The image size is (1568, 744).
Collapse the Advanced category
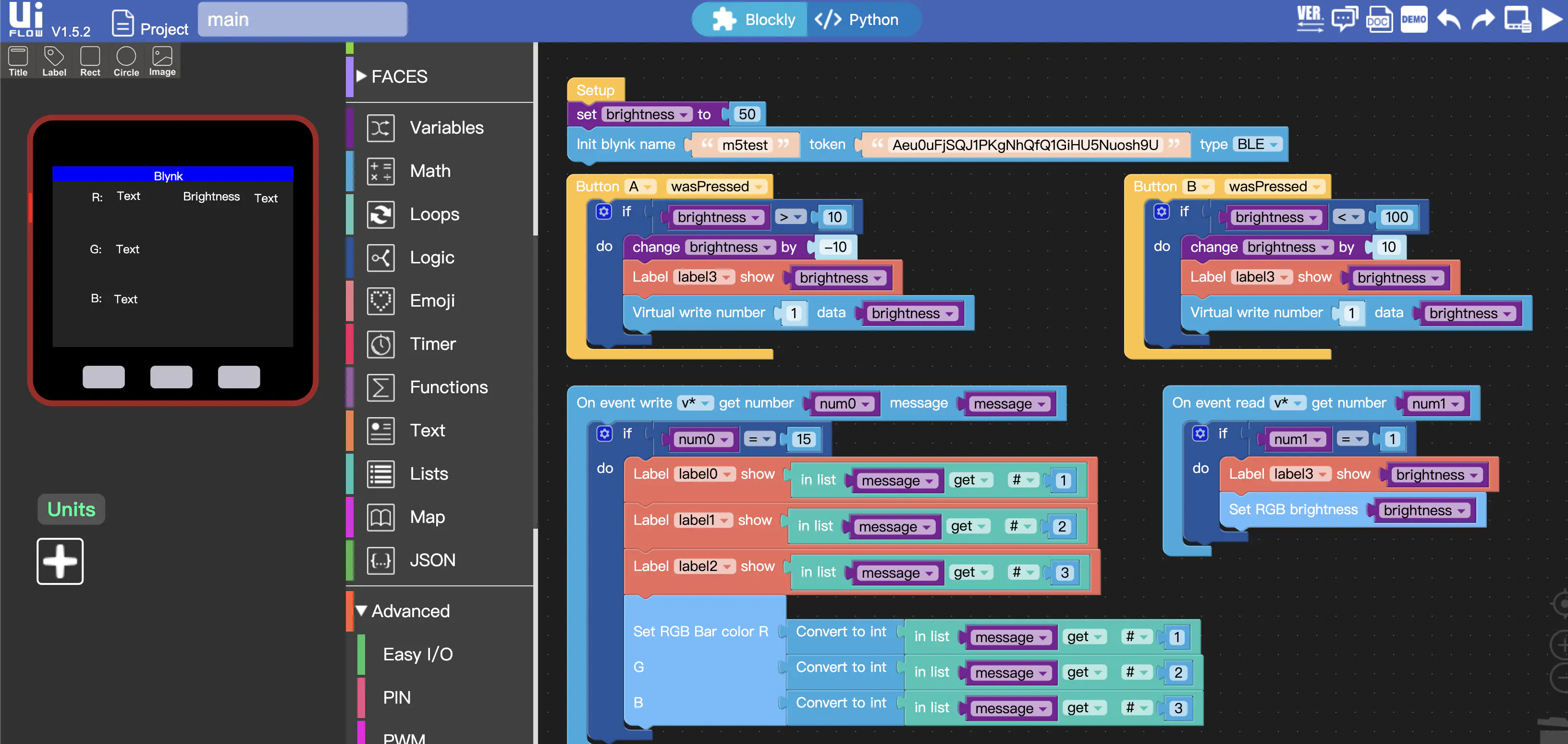click(403, 611)
